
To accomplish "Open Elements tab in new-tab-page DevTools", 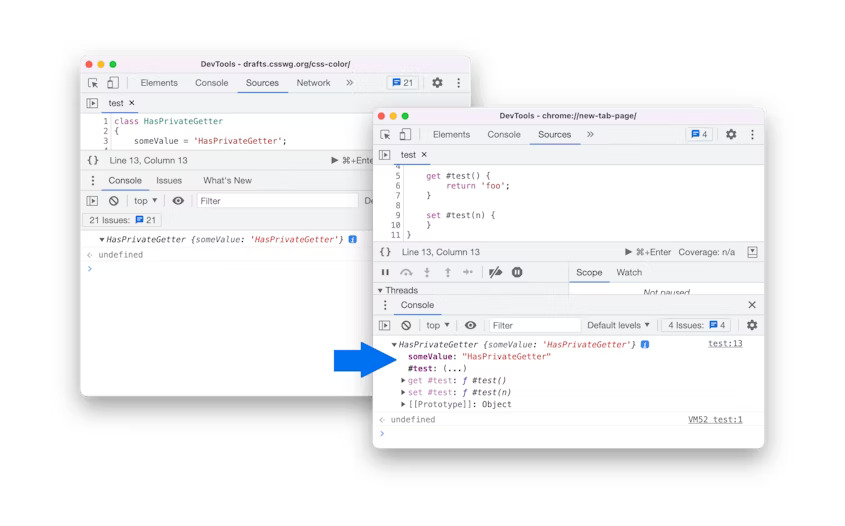I will point(451,135).
